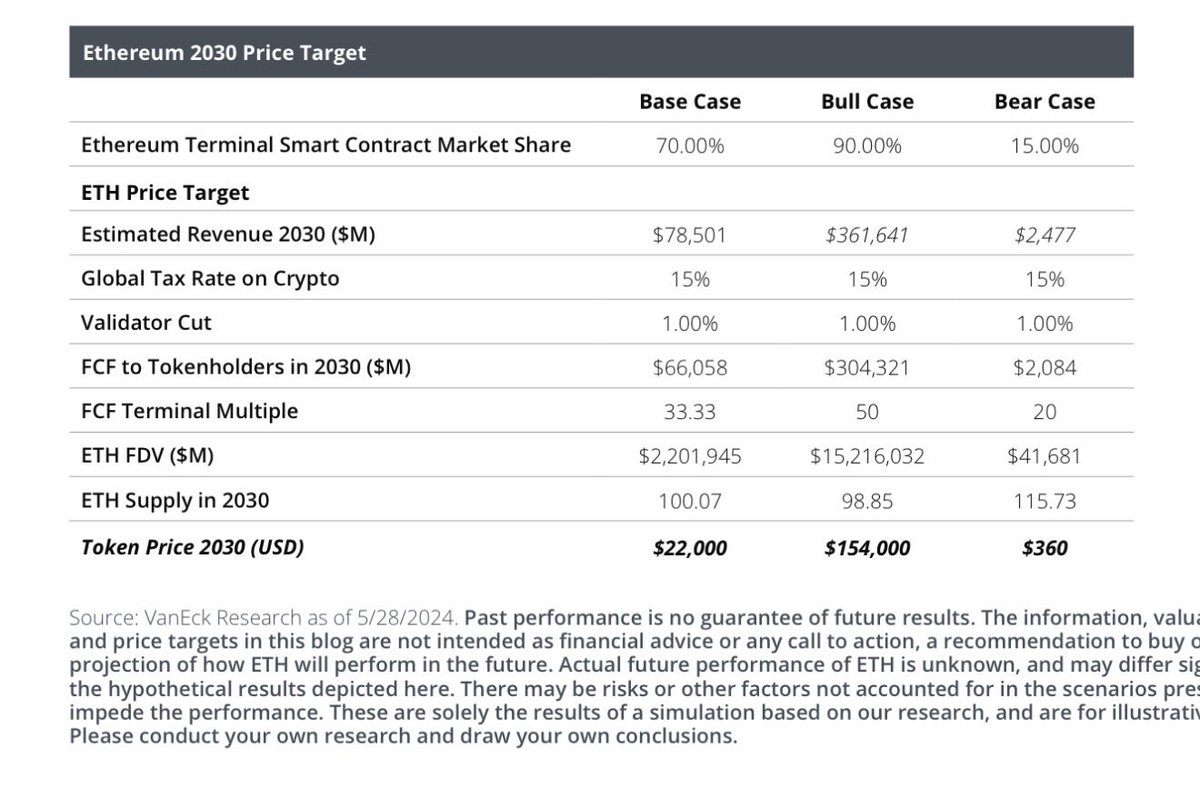The width and height of the screenshot is (1200, 798).
Task: Select the $78,501 estimated revenue value
Action: 690,235
